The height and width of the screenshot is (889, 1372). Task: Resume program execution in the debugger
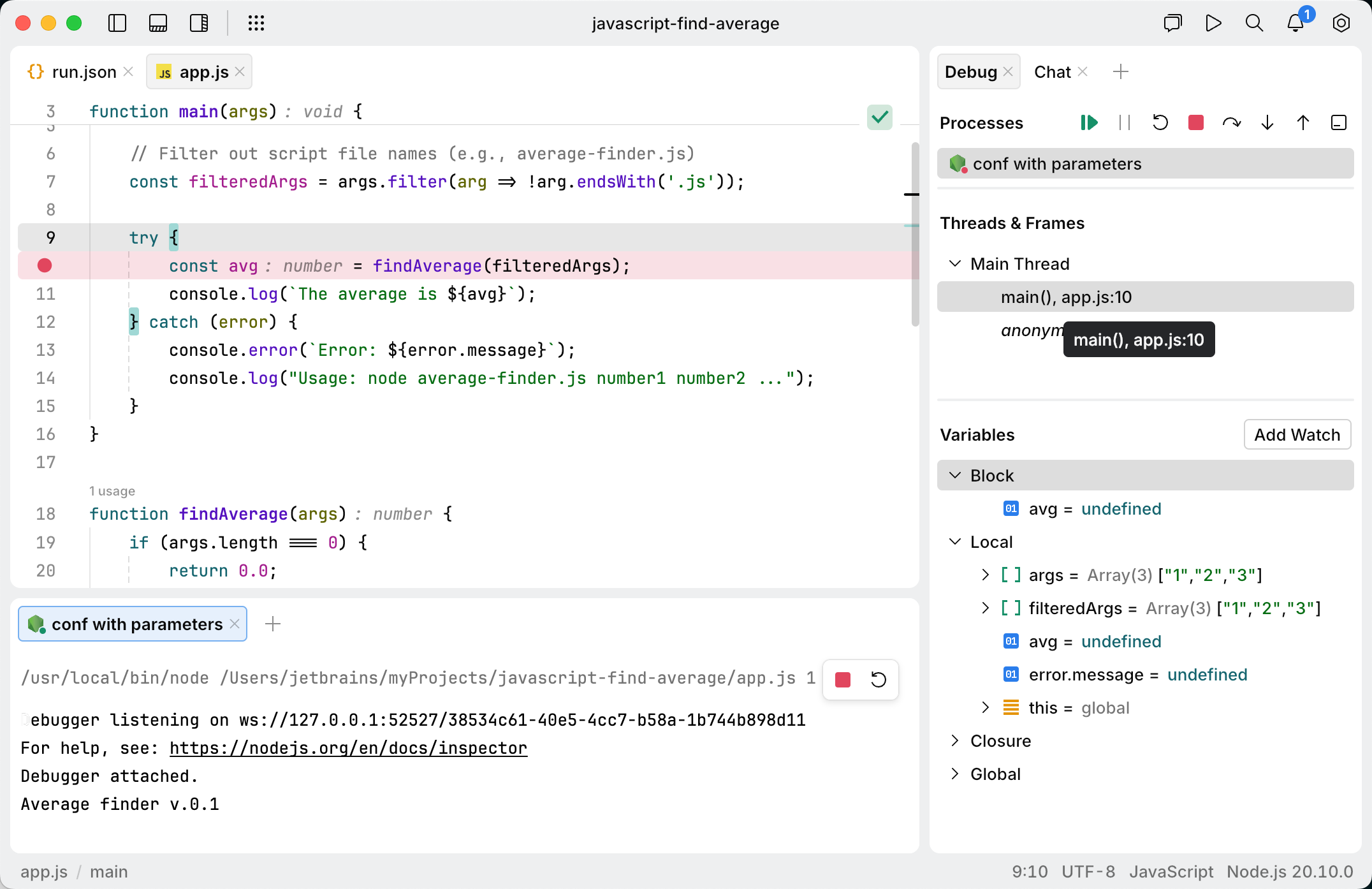[x=1089, y=122]
